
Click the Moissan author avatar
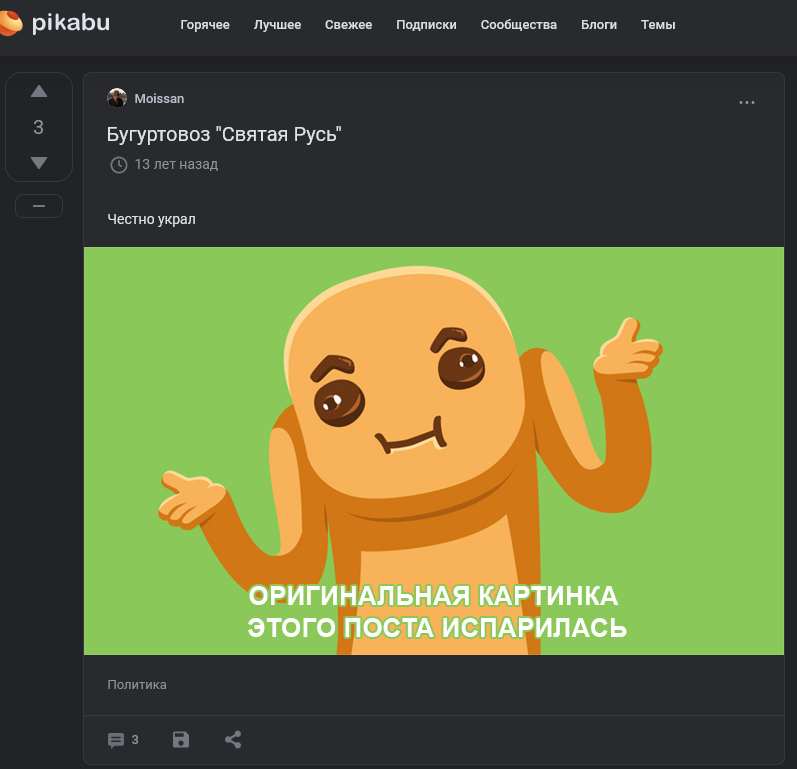117,98
